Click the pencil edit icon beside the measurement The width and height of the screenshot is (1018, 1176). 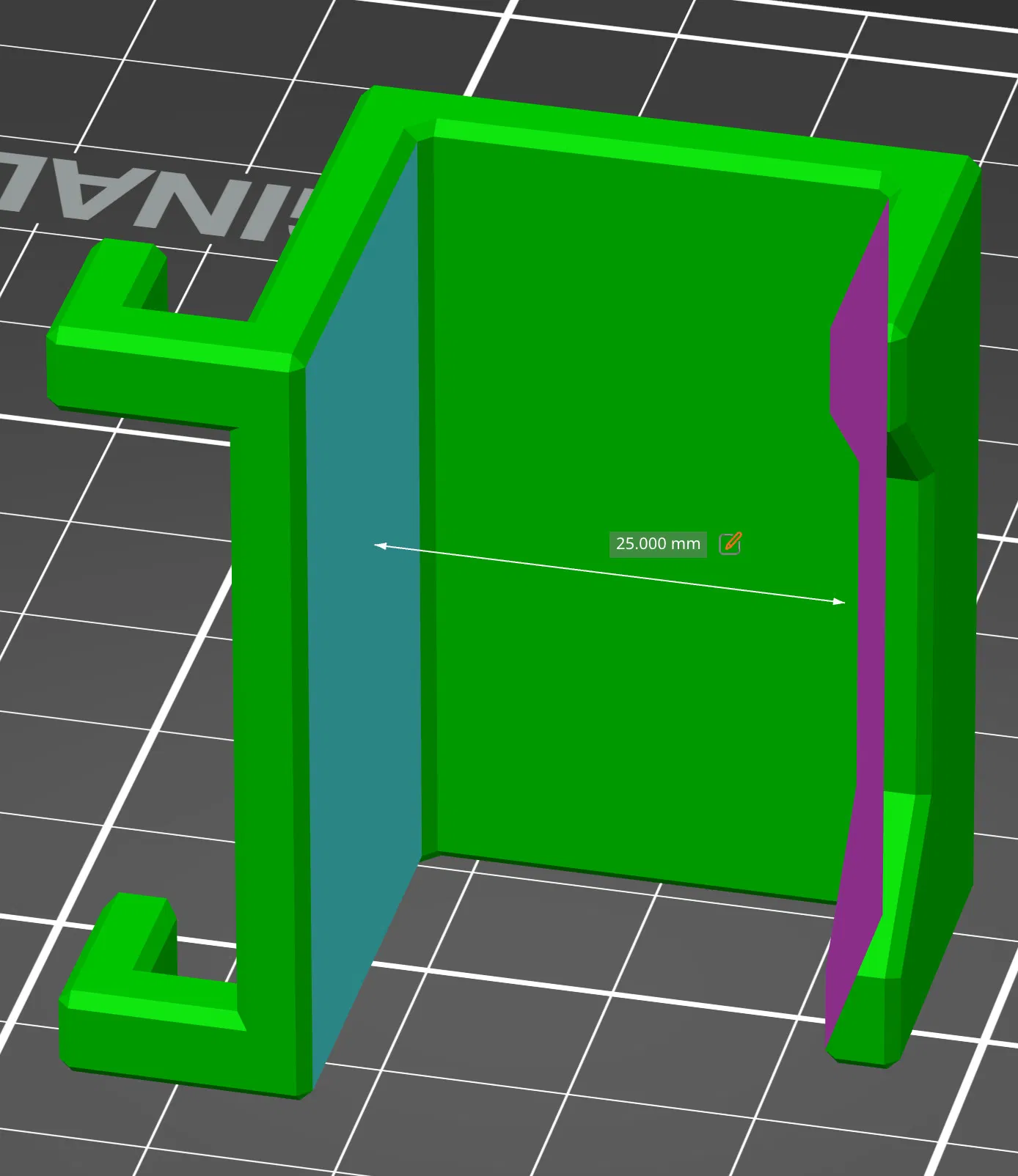click(730, 543)
